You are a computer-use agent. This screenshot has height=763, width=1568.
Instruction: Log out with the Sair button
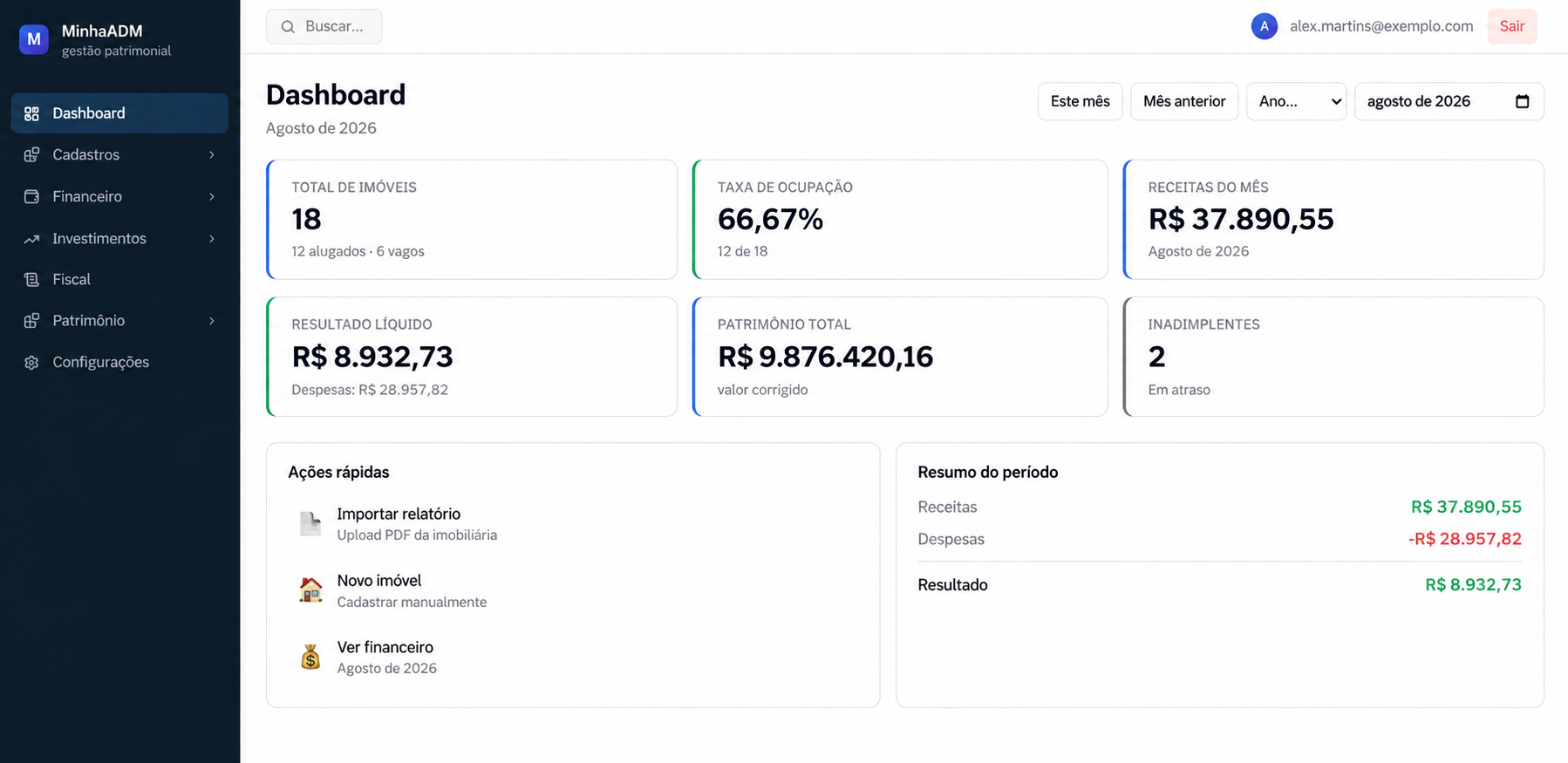click(x=1512, y=26)
